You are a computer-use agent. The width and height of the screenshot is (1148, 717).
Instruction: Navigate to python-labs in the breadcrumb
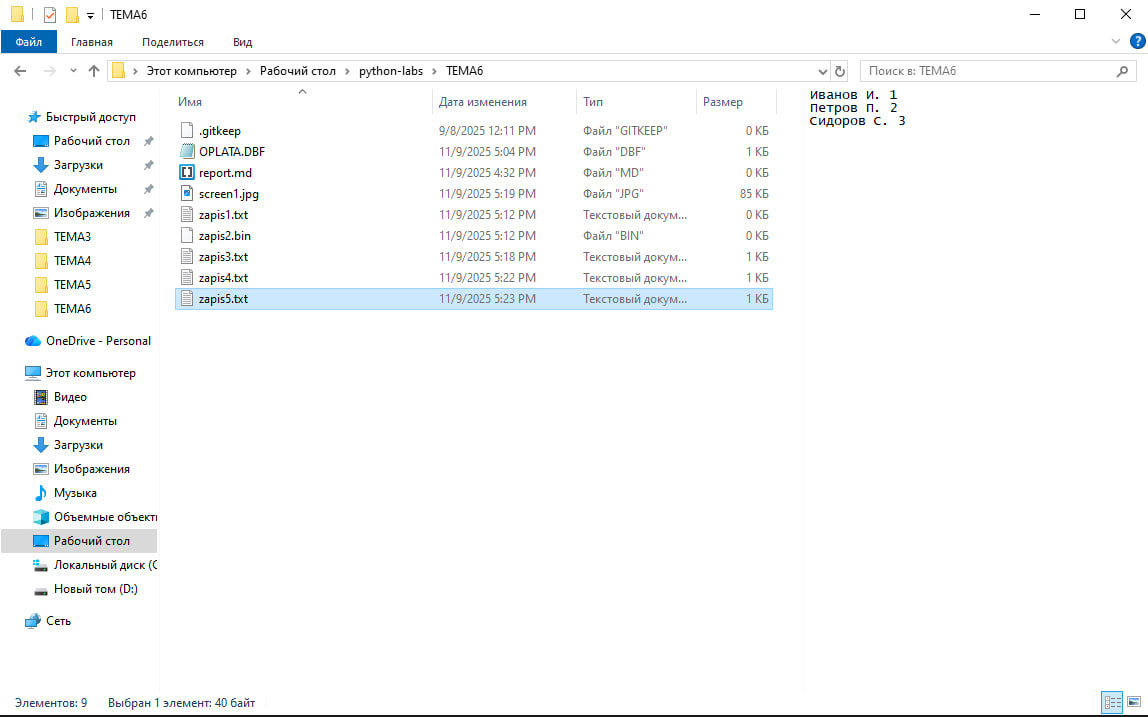[x=382, y=71]
